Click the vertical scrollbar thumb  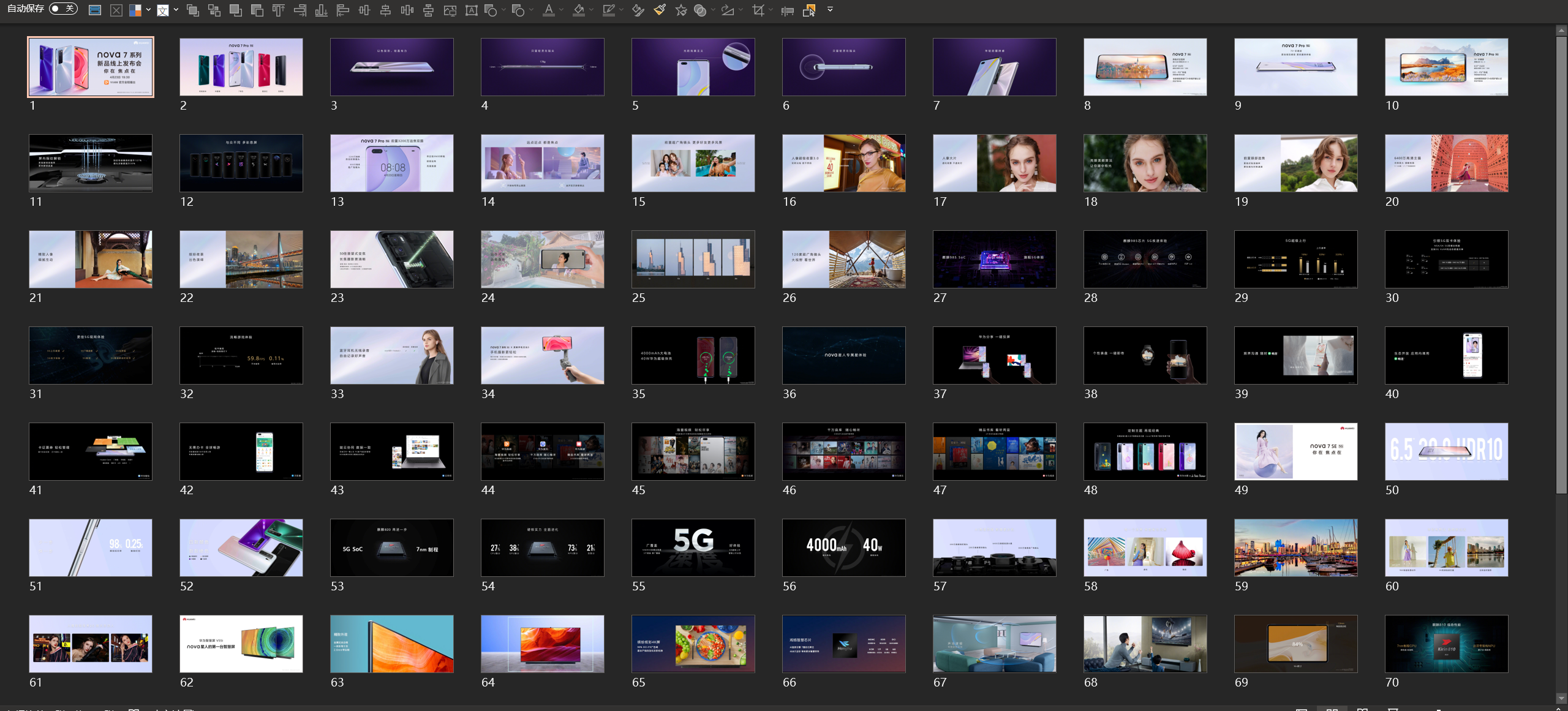click(x=1561, y=265)
